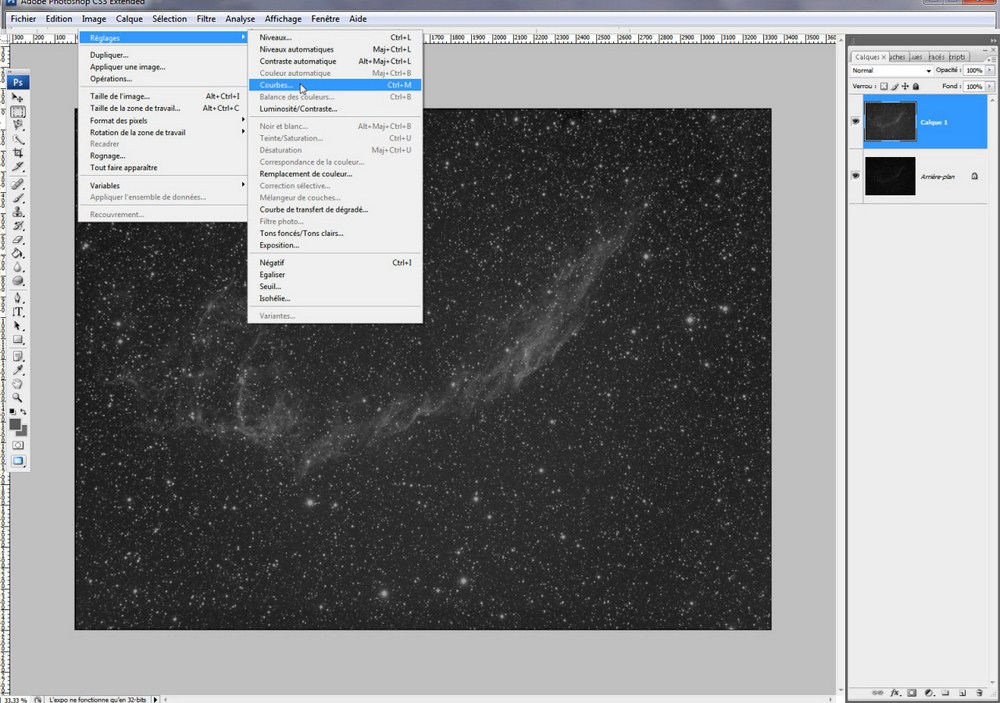1000x703 pixels.
Task: Select the Dodge tool
Action: (x=18, y=281)
